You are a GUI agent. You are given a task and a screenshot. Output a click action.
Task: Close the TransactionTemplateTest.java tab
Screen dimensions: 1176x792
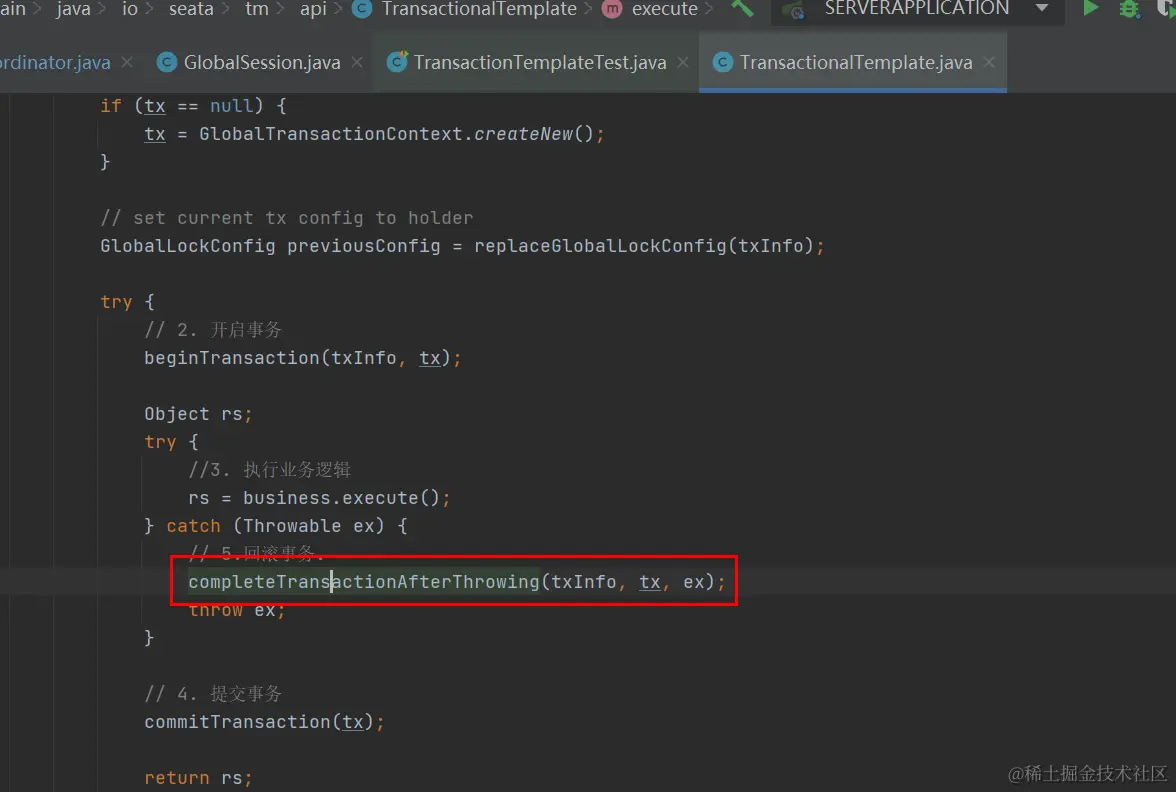[x=682, y=62]
